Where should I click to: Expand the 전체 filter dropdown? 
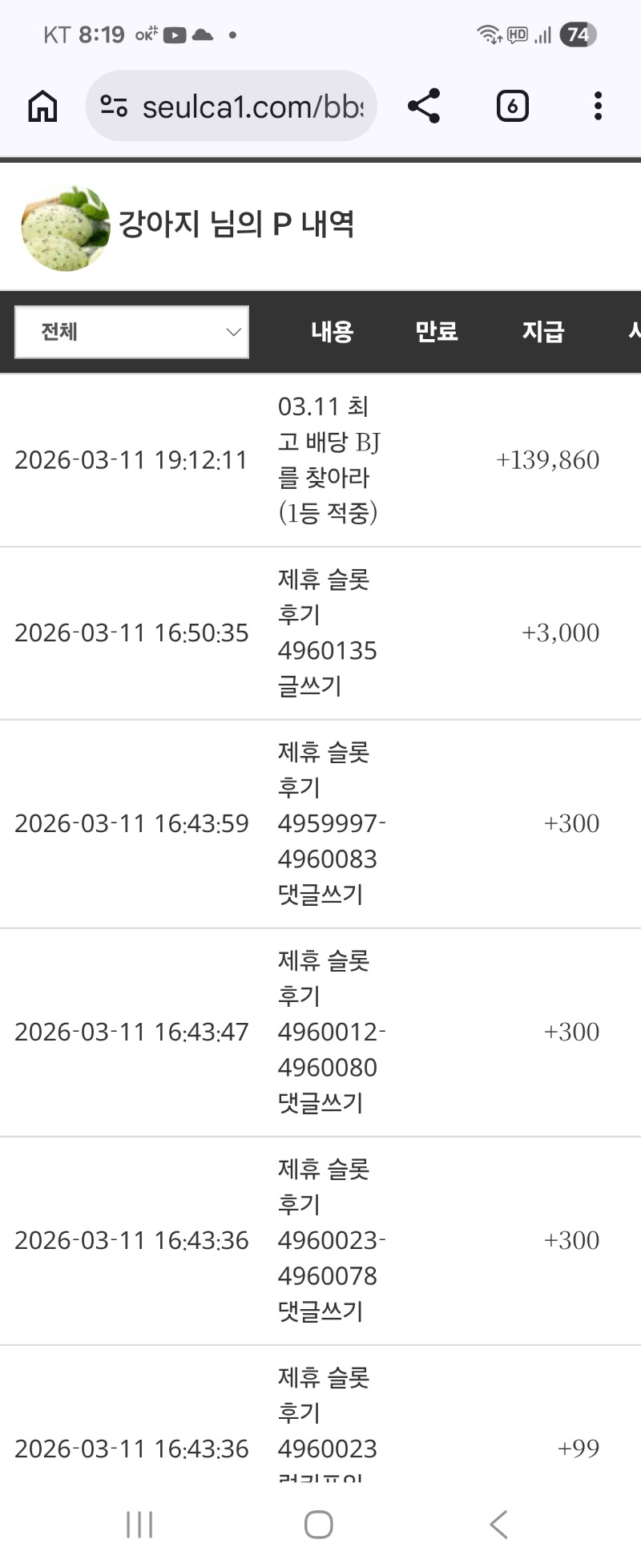point(131,332)
